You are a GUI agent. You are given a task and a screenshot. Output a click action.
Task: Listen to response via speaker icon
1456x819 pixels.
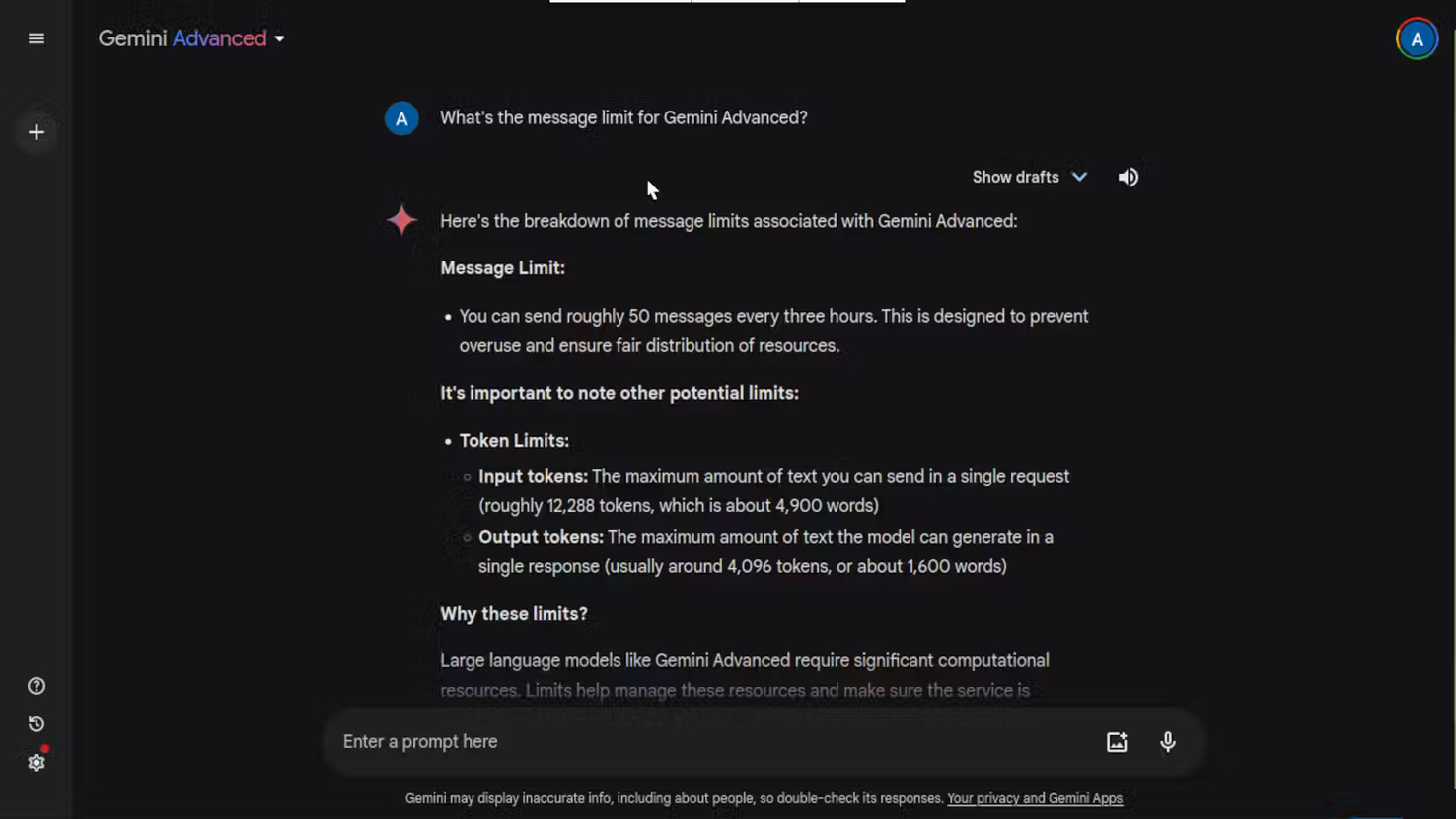(x=1128, y=177)
